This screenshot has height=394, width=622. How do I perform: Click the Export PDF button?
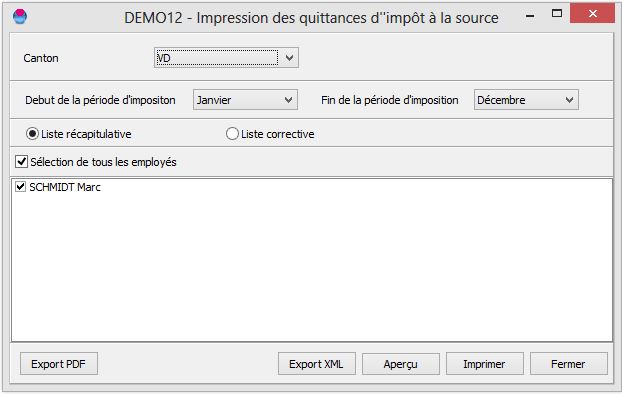(59, 364)
